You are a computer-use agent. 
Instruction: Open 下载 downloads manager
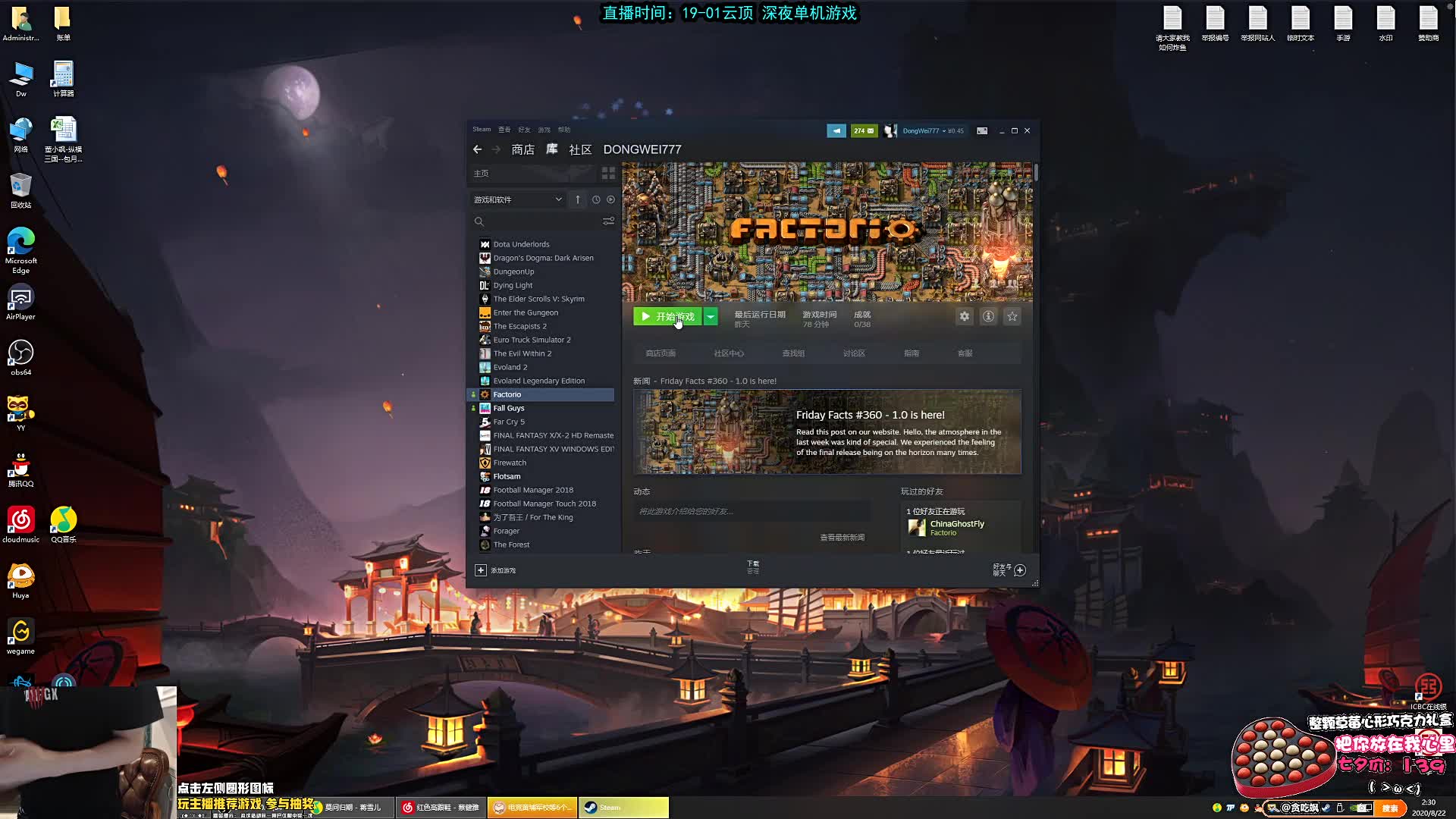tap(753, 567)
